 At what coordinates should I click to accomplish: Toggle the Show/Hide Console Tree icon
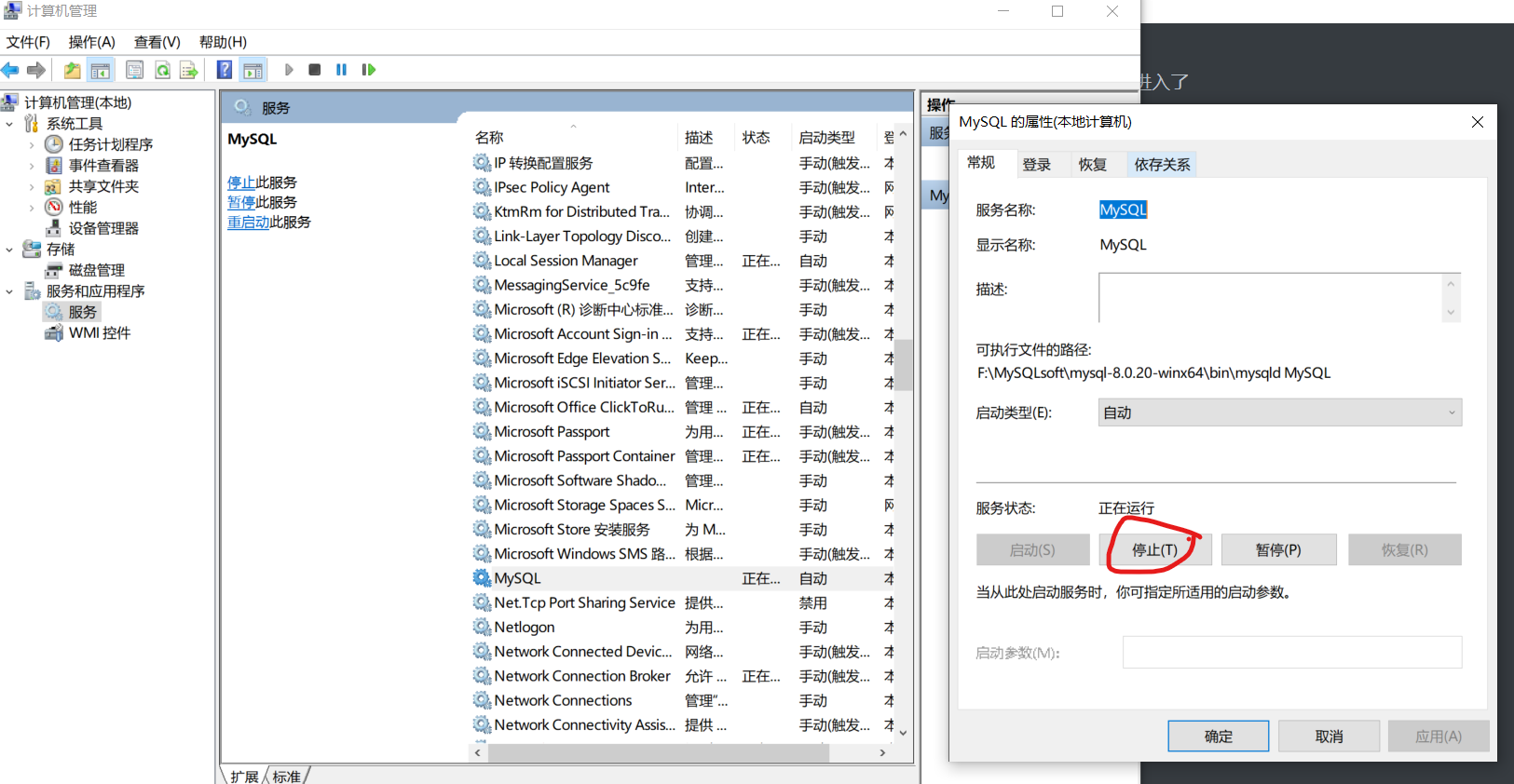[101, 70]
